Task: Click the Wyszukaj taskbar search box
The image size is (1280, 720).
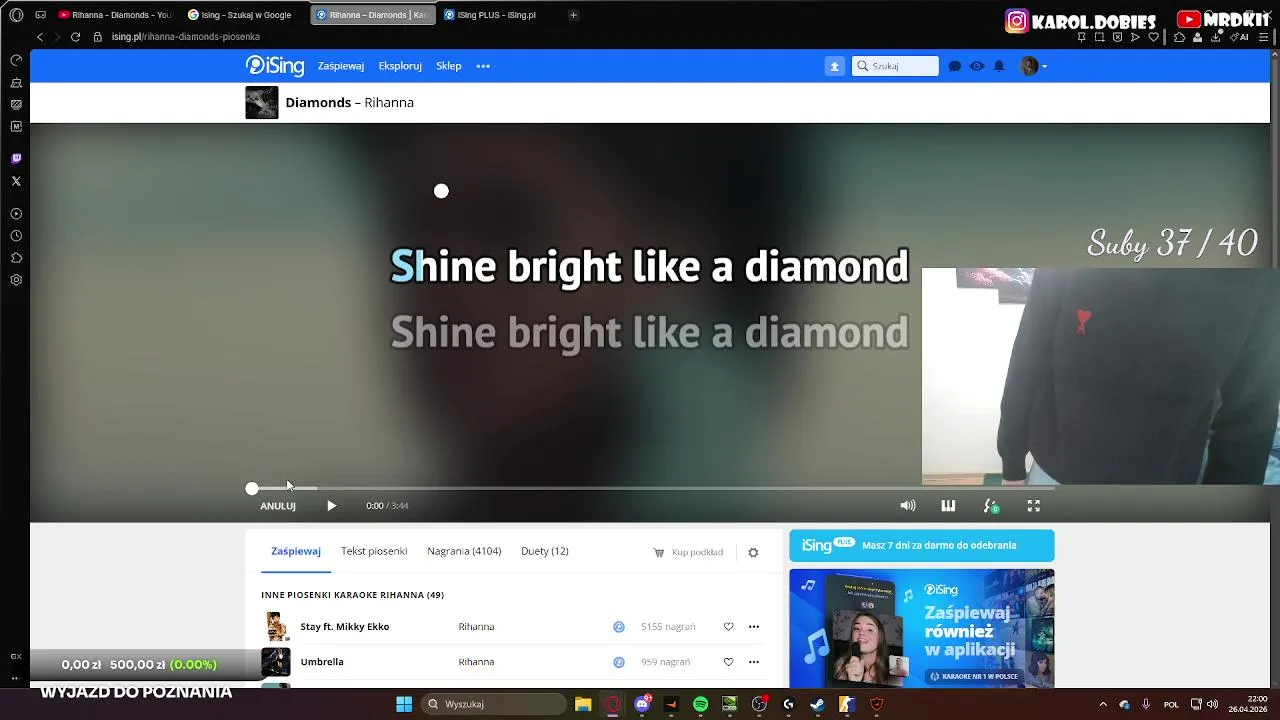Action: [494, 704]
